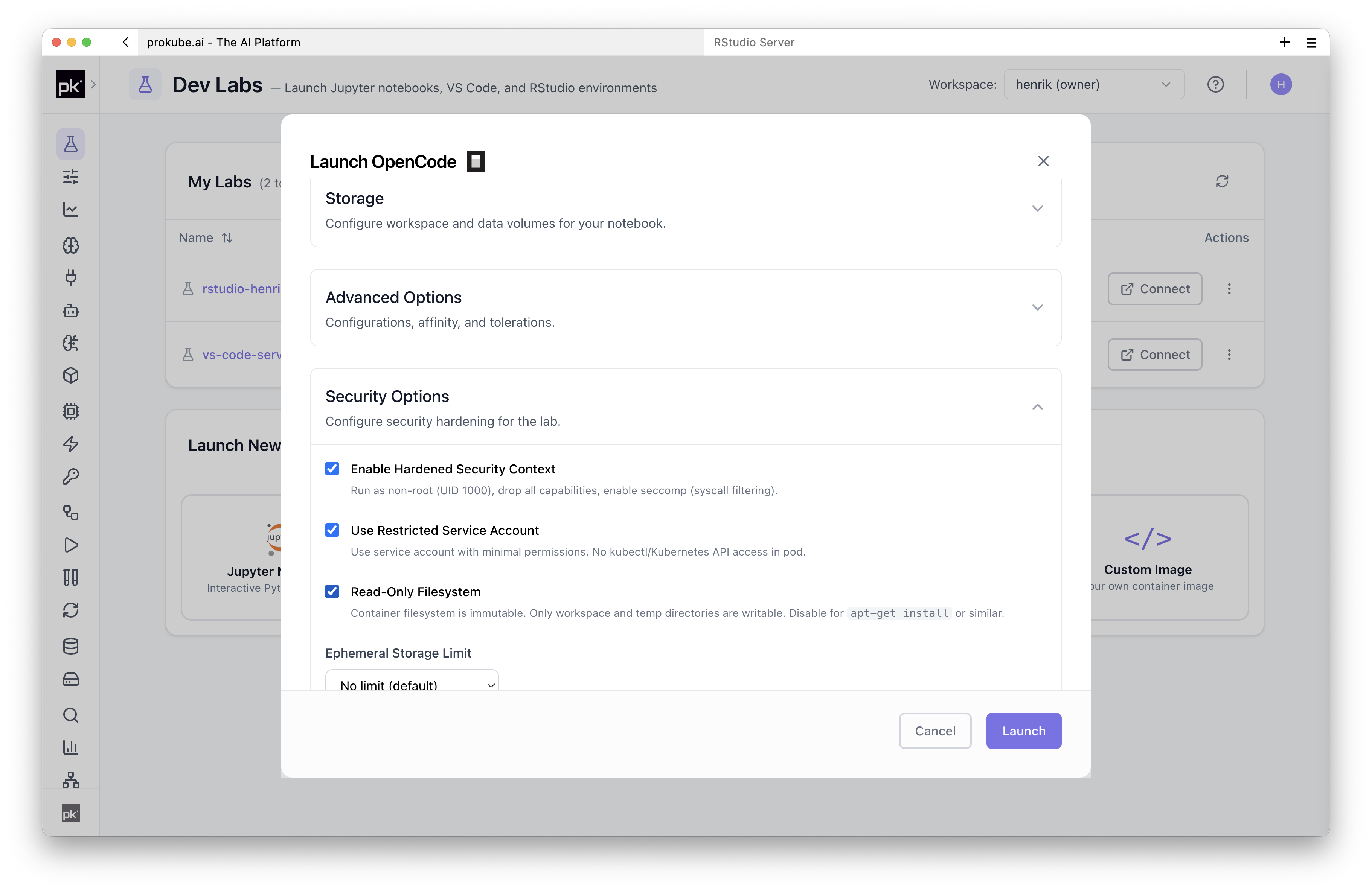Refresh the My Labs list

[x=1221, y=181]
